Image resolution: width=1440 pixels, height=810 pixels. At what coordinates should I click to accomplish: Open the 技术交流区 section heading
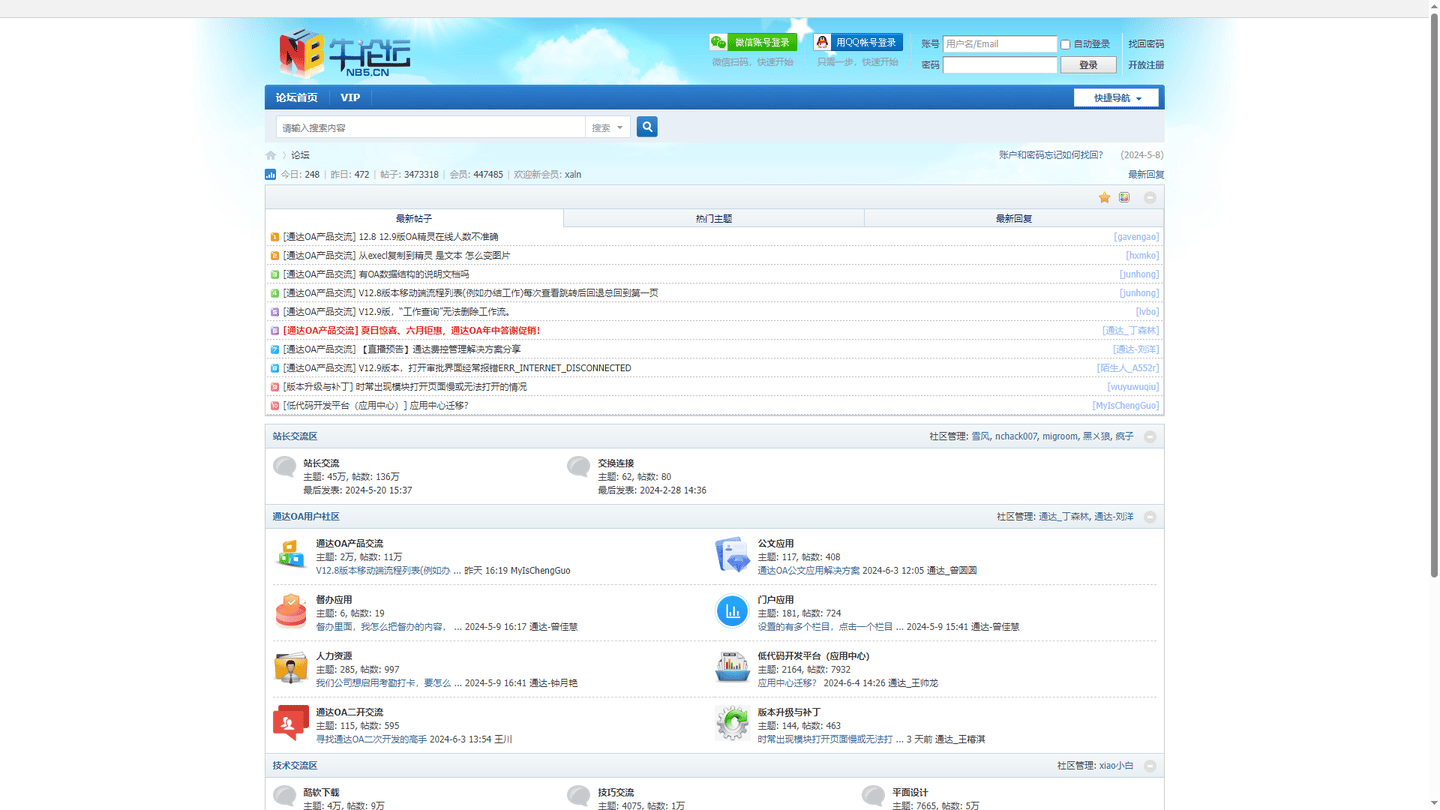tap(295, 766)
